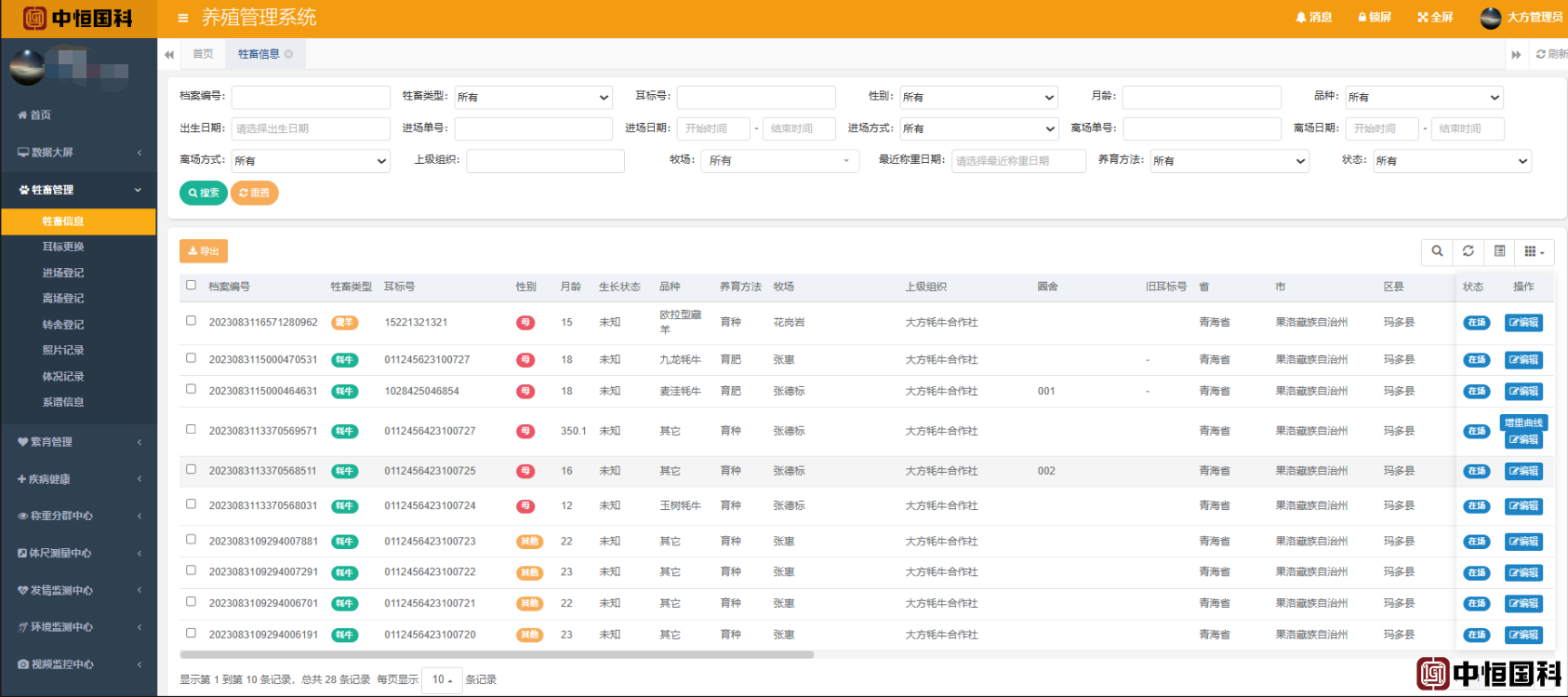
Task: Focus the 耳标号 input field
Action: [x=756, y=97]
